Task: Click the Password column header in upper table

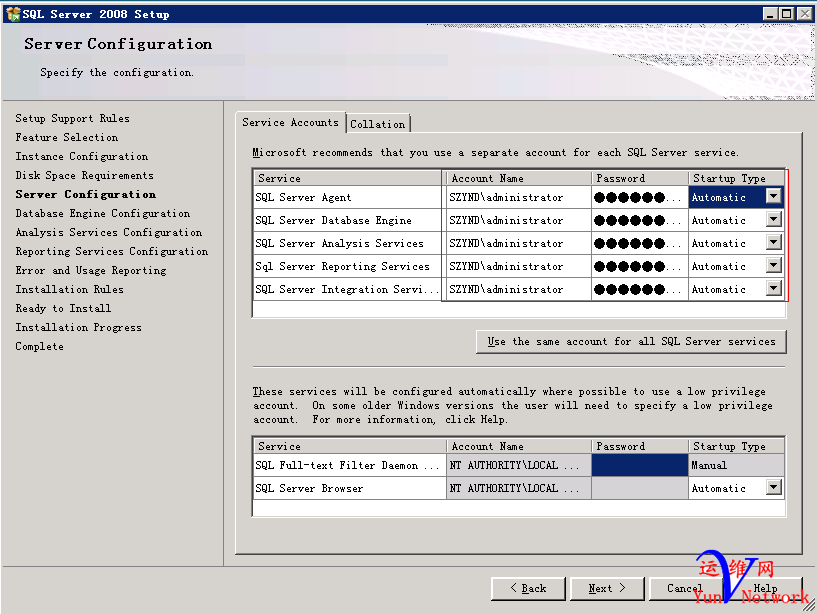Action: (x=640, y=178)
